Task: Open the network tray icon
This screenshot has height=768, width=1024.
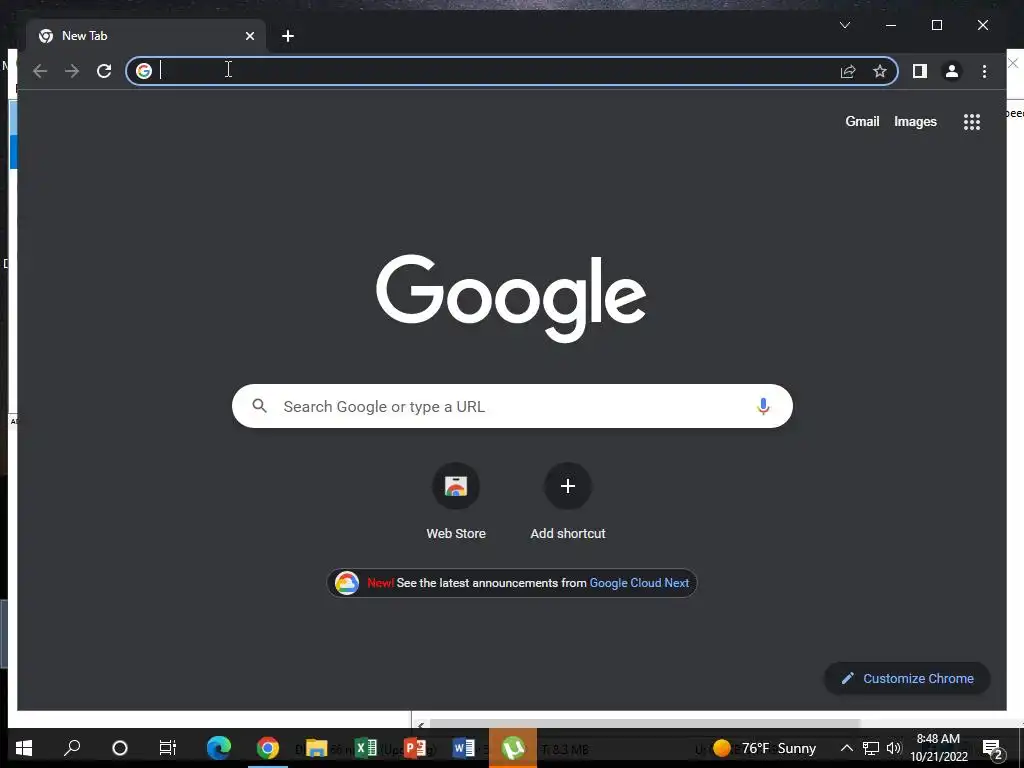Action: tap(871, 748)
